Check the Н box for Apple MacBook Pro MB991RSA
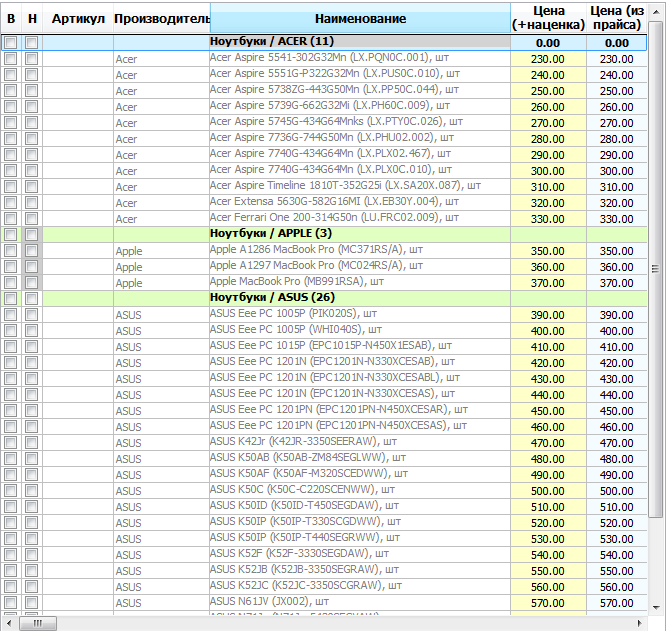This screenshot has height=631, width=671. pyautogui.click(x=31, y=283)
